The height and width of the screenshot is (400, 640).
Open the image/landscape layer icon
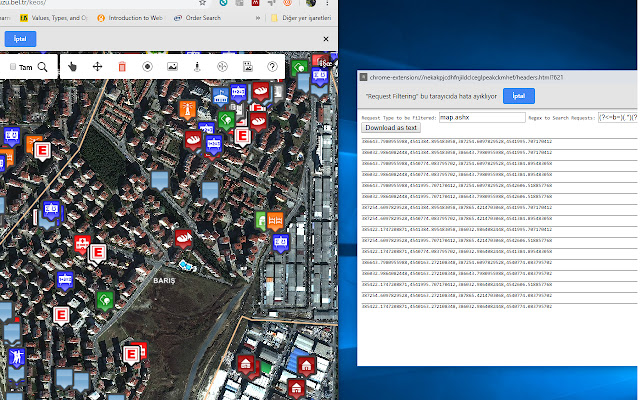point(172,66)
